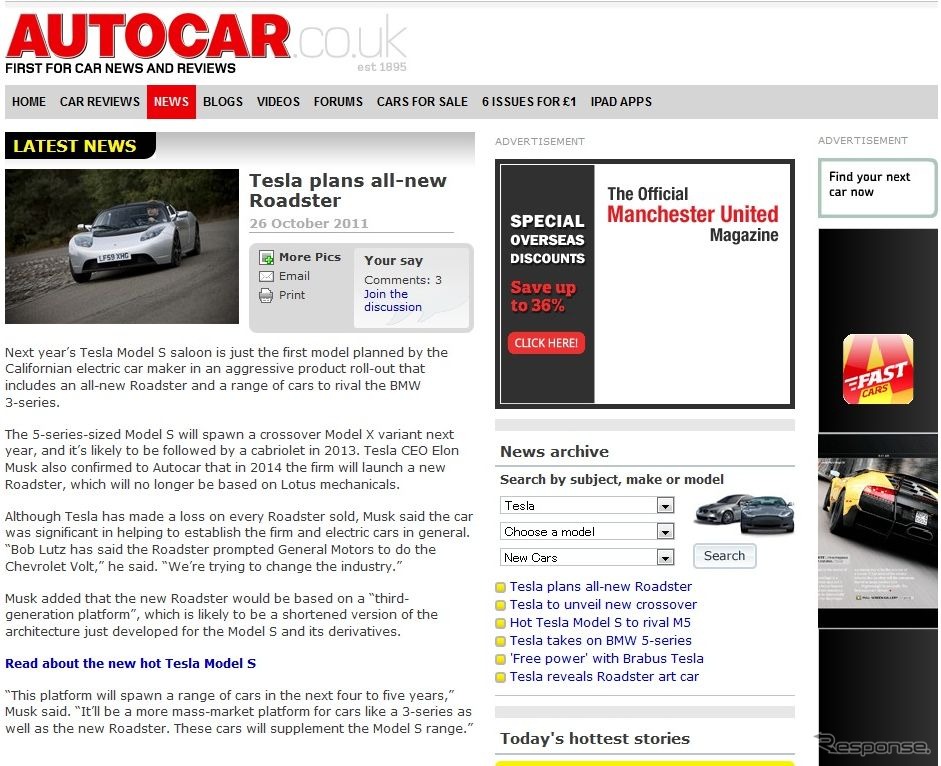Go to the Car Reviews menu item
Screen dimensions: 941x766
[100, 102]
